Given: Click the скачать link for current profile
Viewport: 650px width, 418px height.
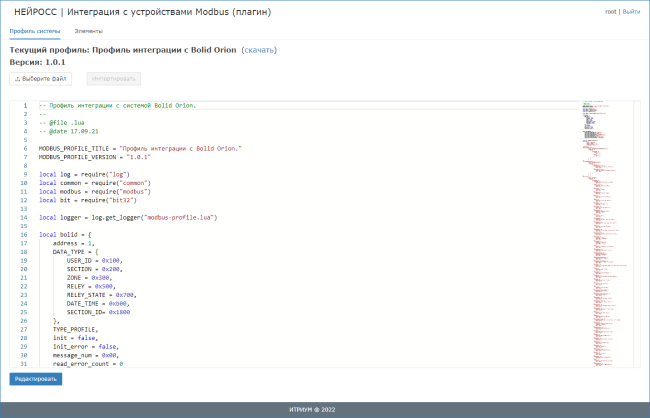Looking at the screenshot, I should pyautogui.click(x=259, y=50).
